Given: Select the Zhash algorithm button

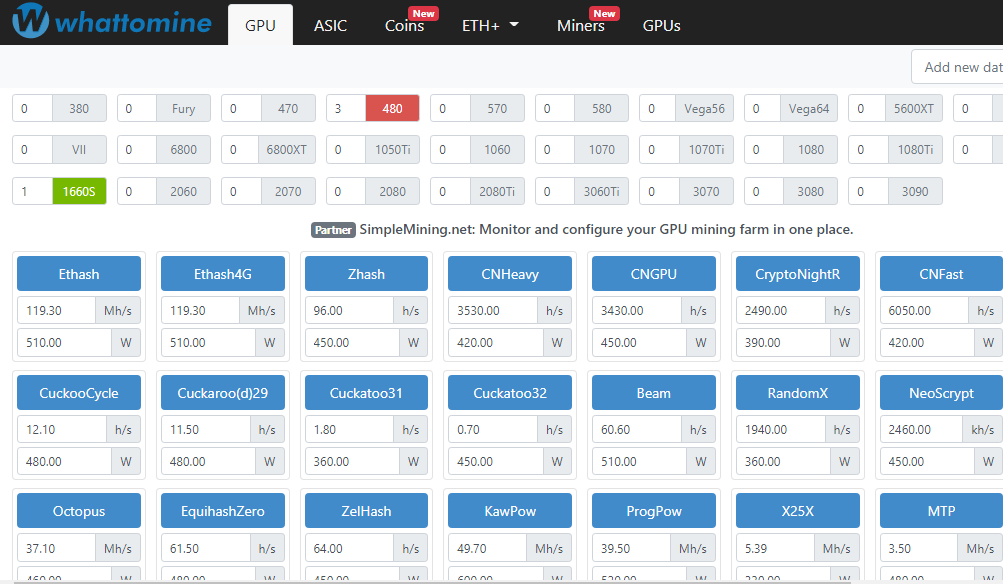Looking at the screenshot, I should [x=366, y=274].
